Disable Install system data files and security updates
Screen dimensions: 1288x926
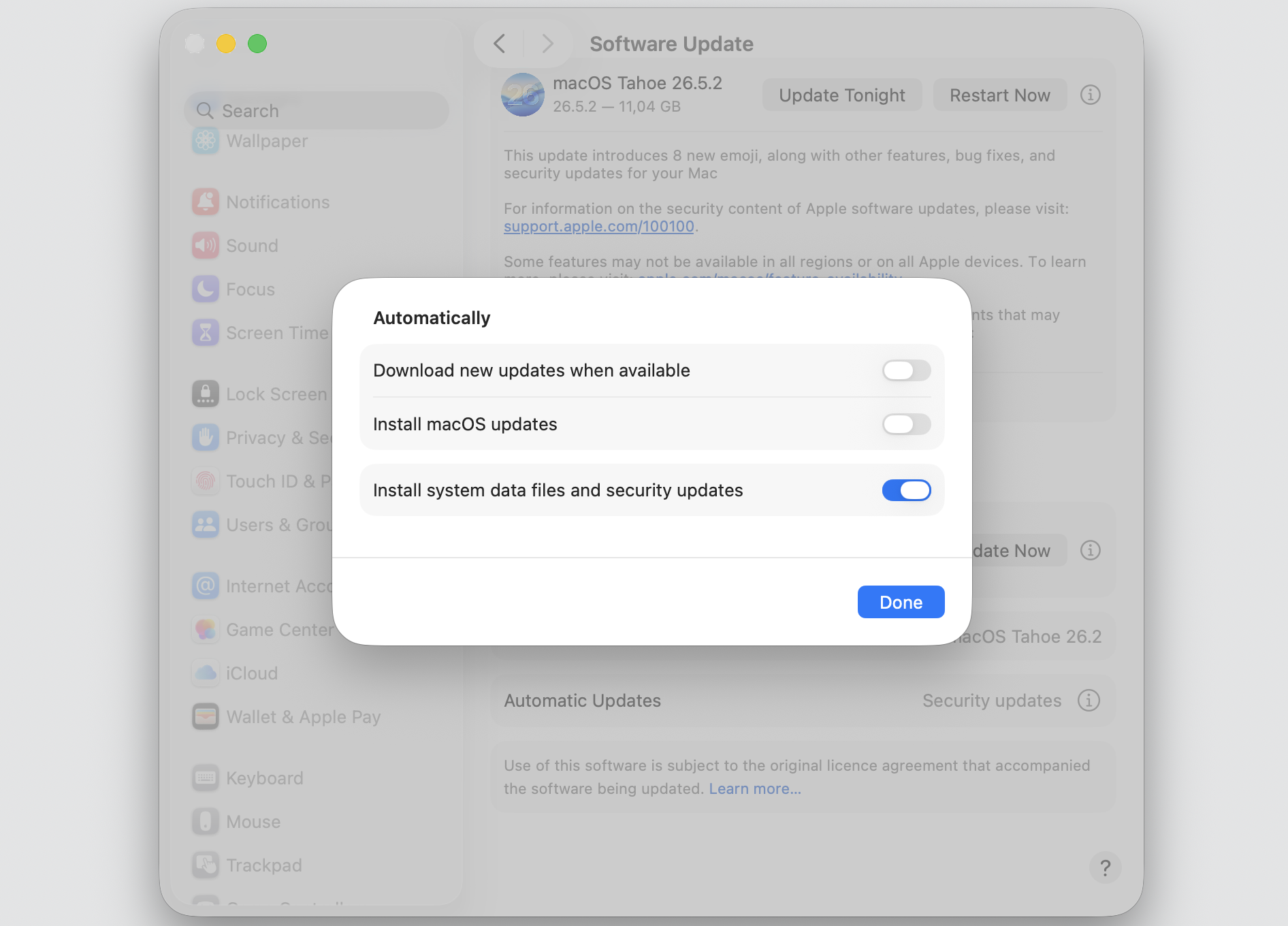[x=906, y=490]
